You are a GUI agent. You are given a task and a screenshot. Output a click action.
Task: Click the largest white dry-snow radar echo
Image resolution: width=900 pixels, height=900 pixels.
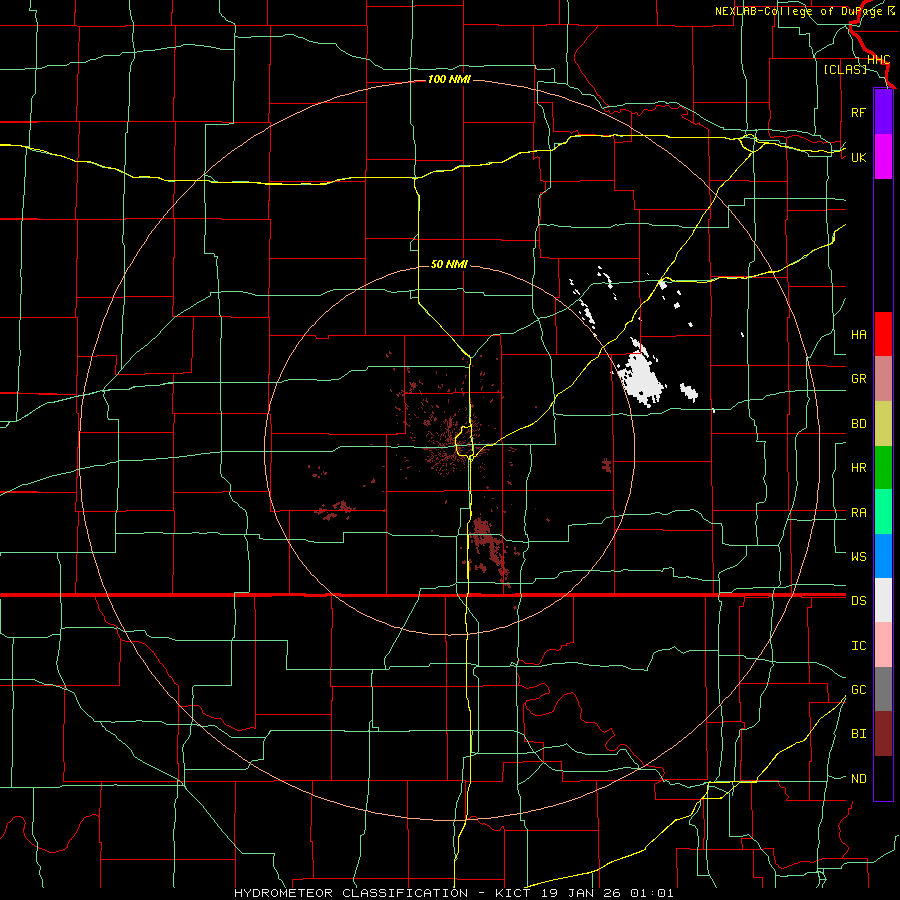click(x=642, y=377)
